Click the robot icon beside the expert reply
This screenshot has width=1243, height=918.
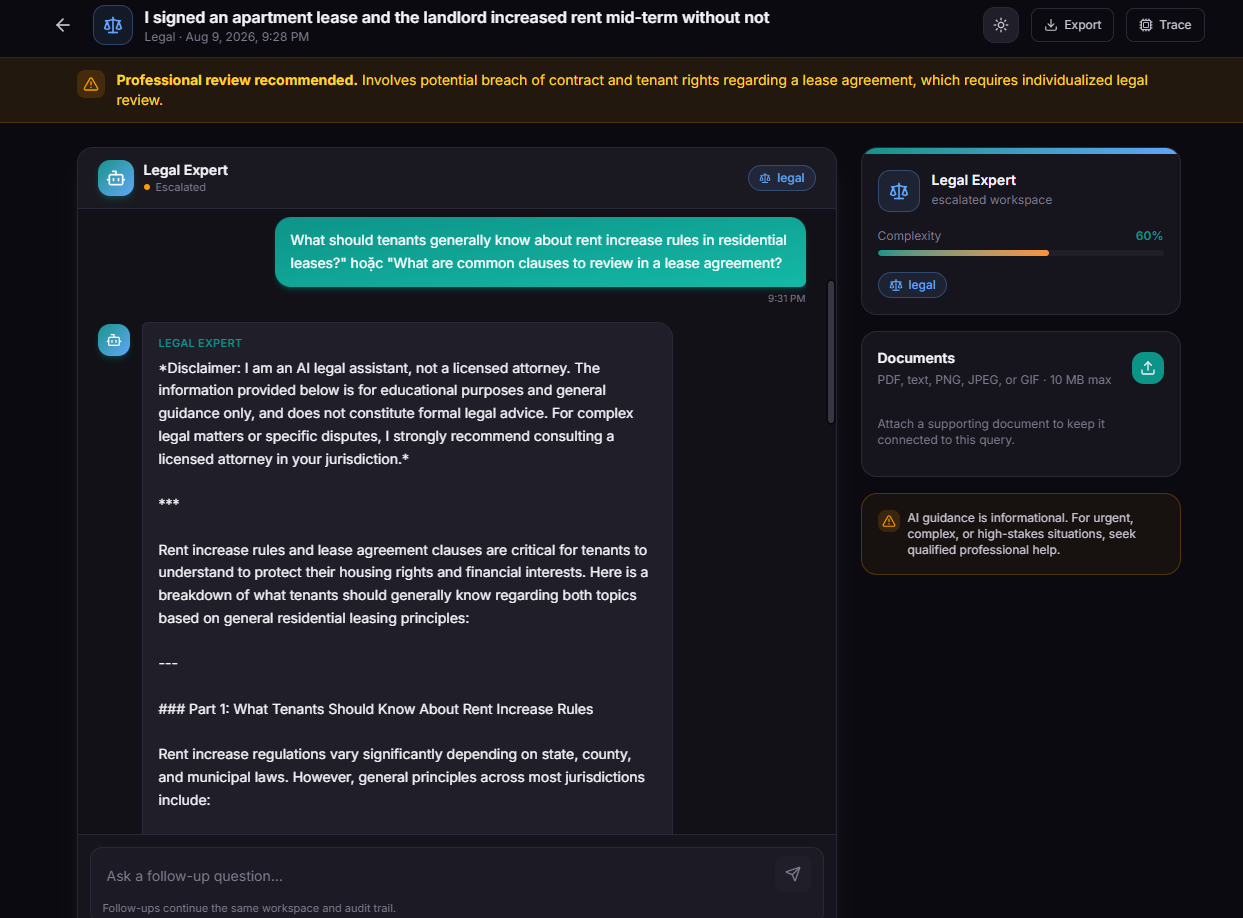(x=114, y=340)
